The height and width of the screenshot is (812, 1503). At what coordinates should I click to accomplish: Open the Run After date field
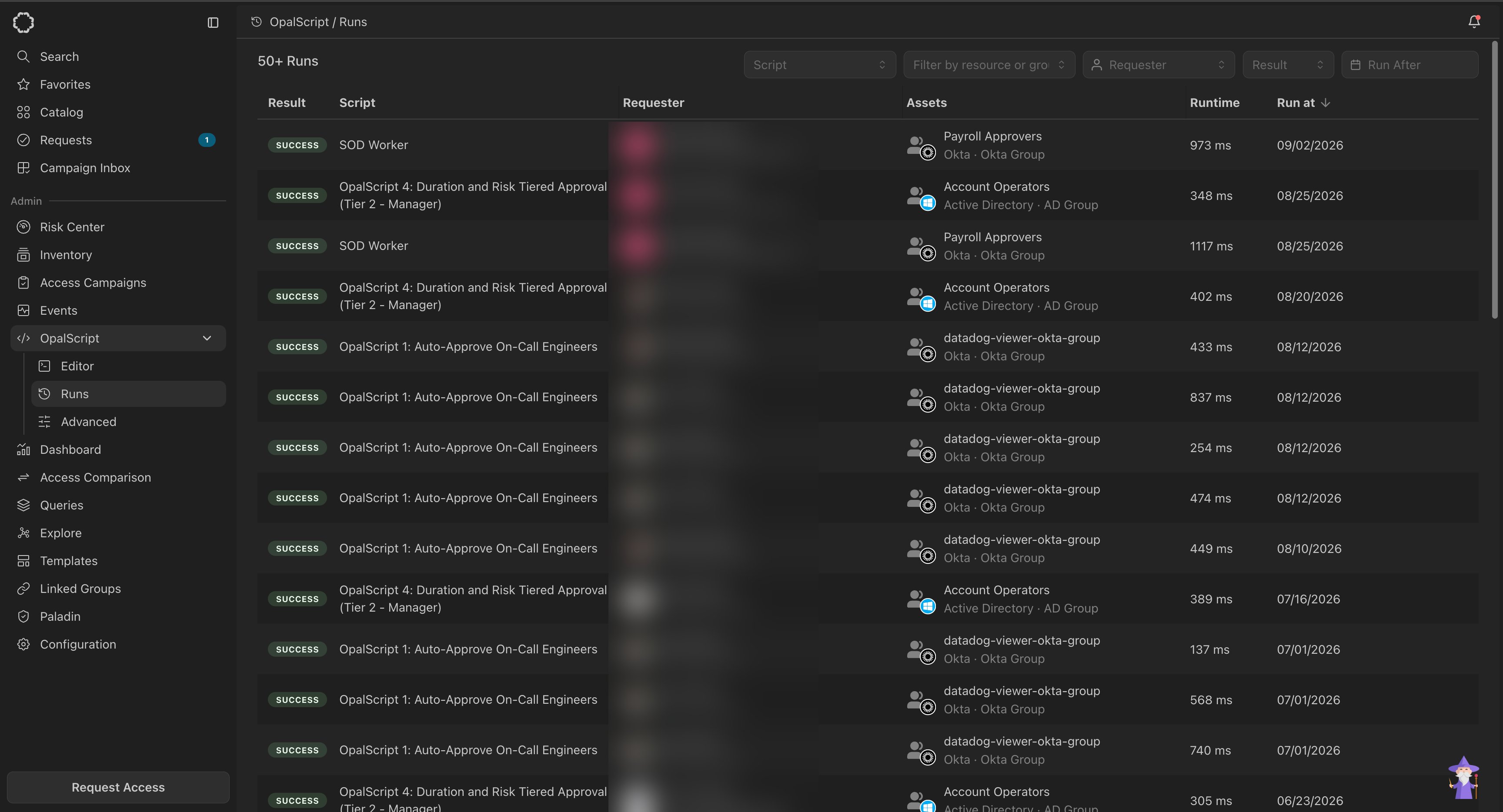click(1409, 65)
